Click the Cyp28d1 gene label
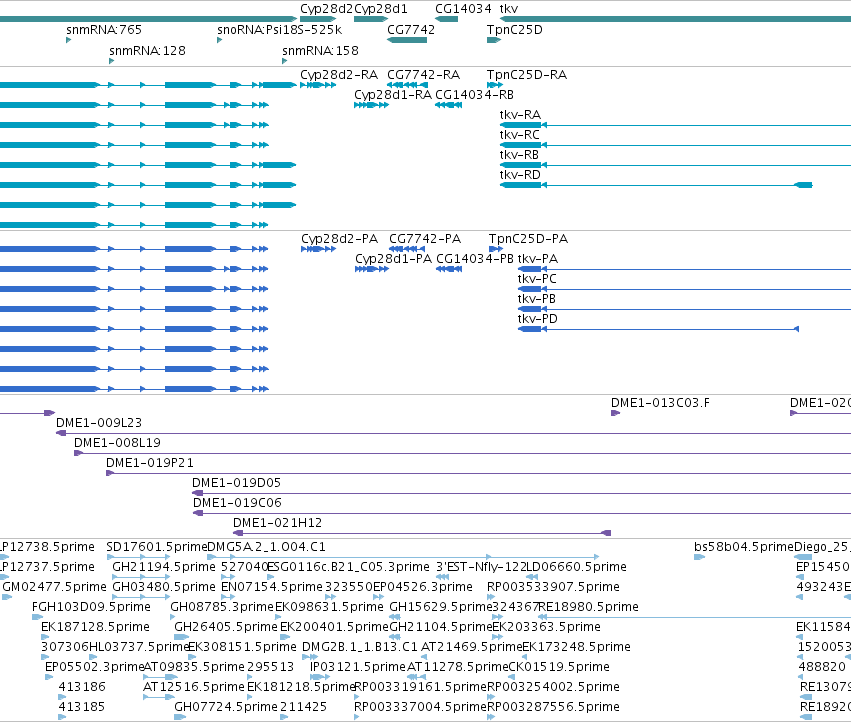The image size is (851, 722). (x=380, y=9)
